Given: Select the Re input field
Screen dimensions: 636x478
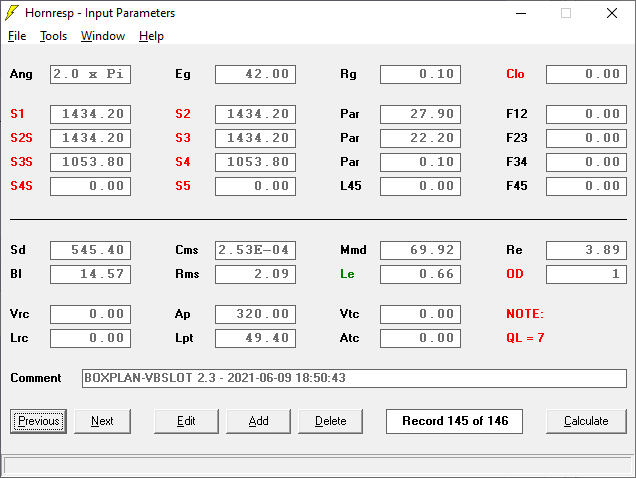Looking at the screenshot, I should coord(587,250).
